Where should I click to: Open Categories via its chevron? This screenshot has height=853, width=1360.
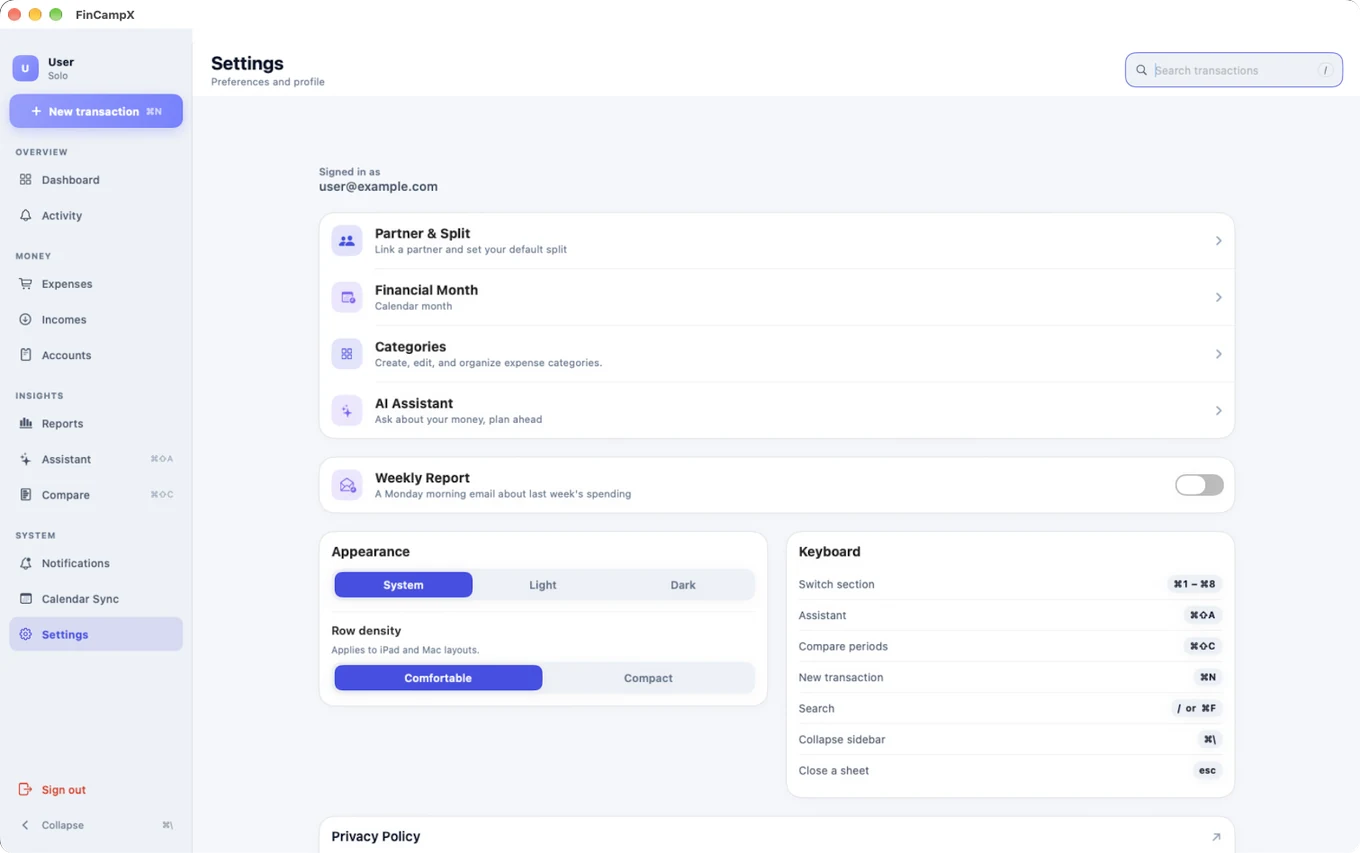pyautogui.click(x=1218, y=354)
